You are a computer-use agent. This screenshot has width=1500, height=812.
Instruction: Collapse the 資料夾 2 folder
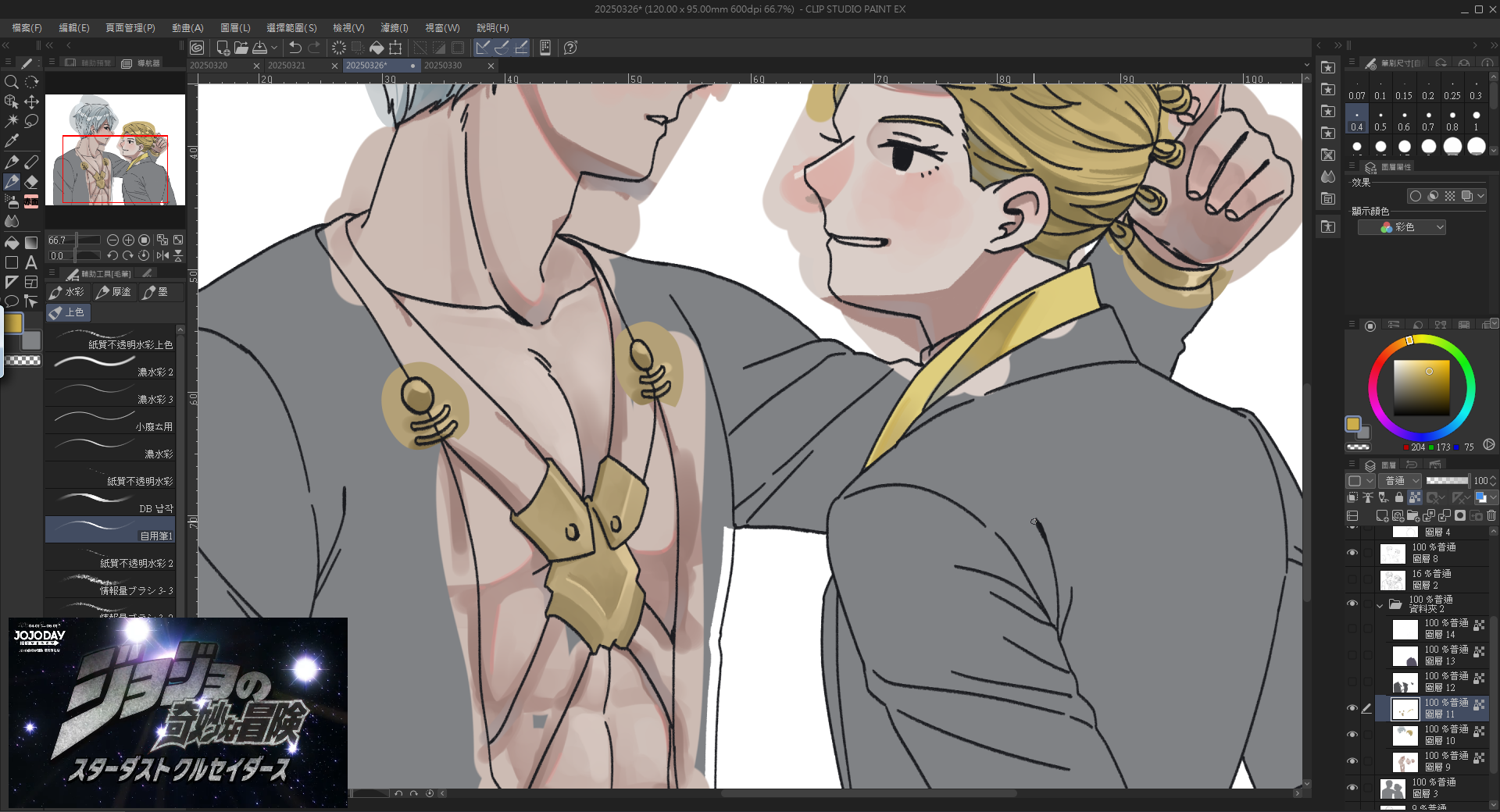[1380, 605]
